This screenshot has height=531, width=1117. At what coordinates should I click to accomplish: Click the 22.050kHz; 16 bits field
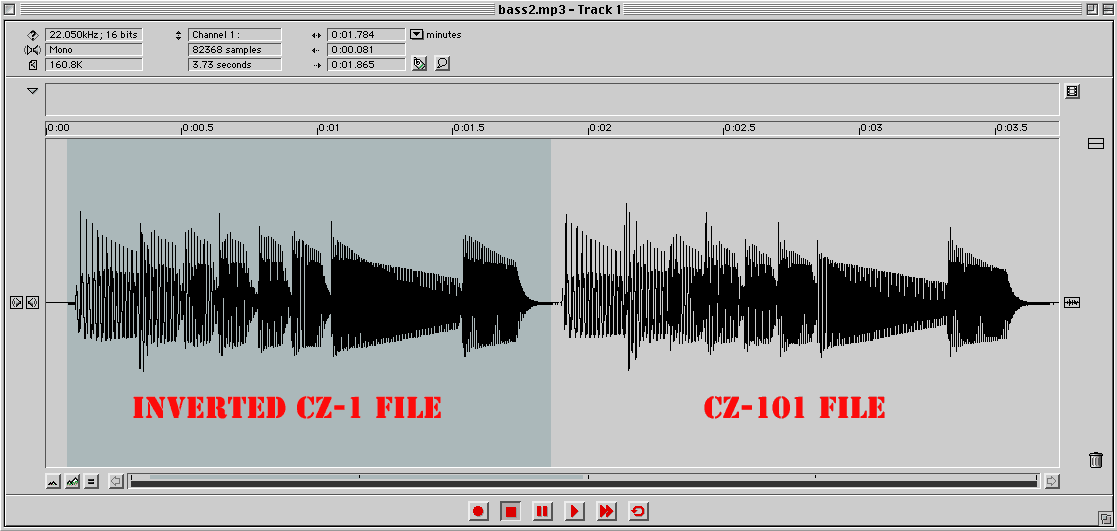coord(94,34)
